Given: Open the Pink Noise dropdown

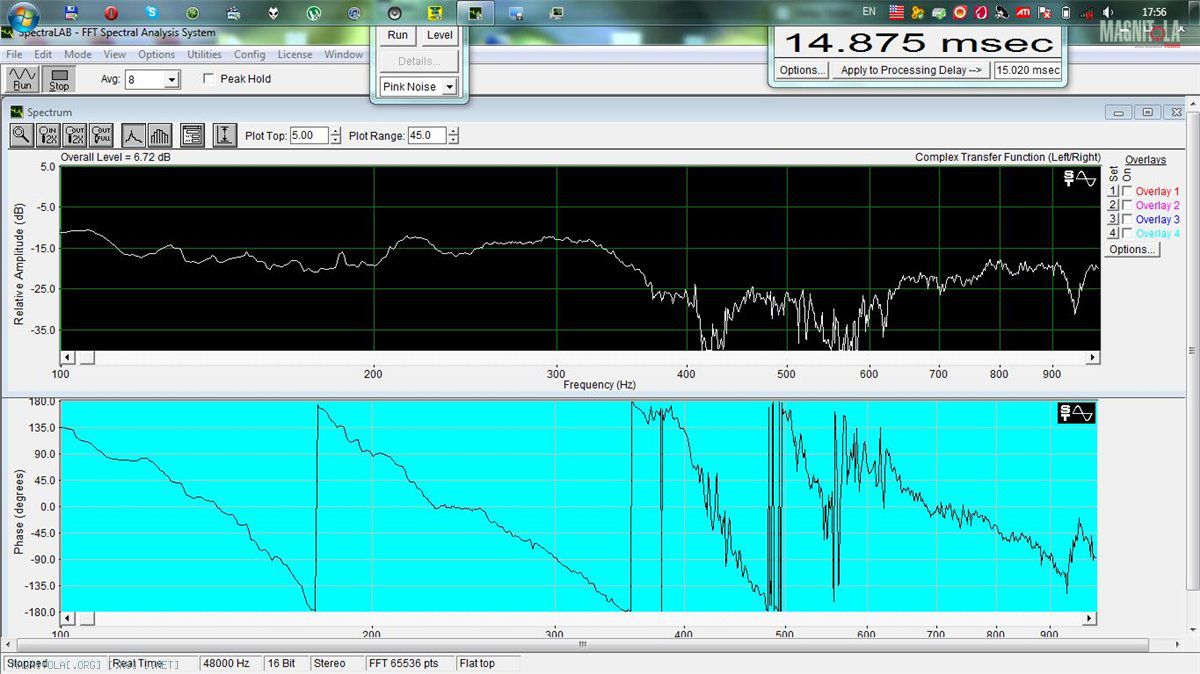Looking at the screenshot, I should point(449,87).
